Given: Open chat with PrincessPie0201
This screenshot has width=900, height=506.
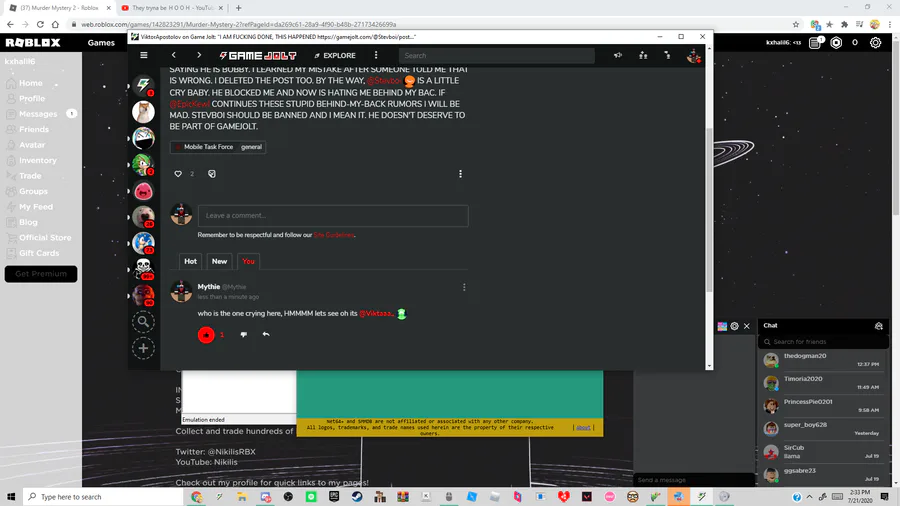Looking at the screenshot, I should 823,406.
